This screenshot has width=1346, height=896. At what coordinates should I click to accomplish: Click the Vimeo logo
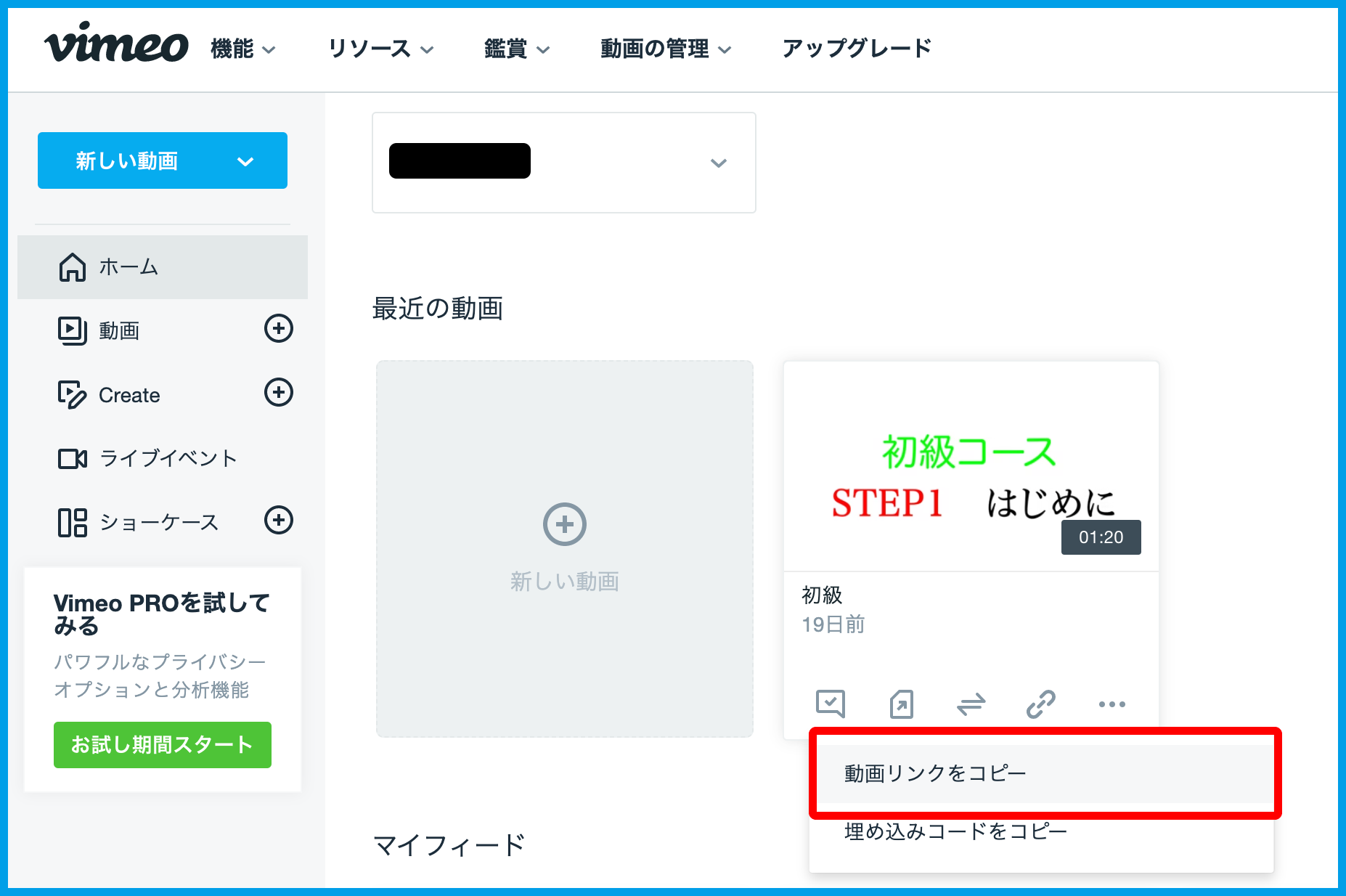116,44
